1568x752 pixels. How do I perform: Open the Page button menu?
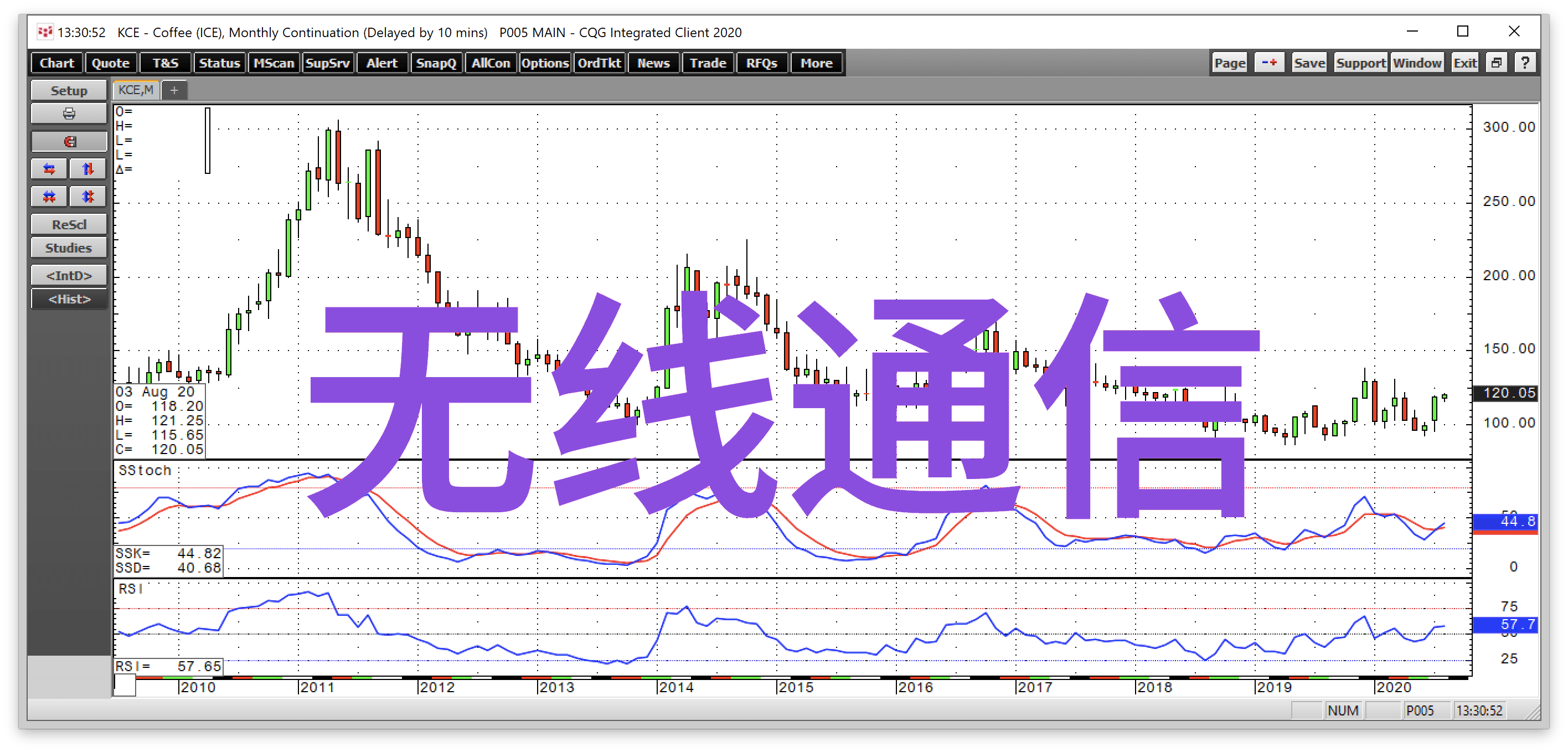click(x=1230, y=63)
